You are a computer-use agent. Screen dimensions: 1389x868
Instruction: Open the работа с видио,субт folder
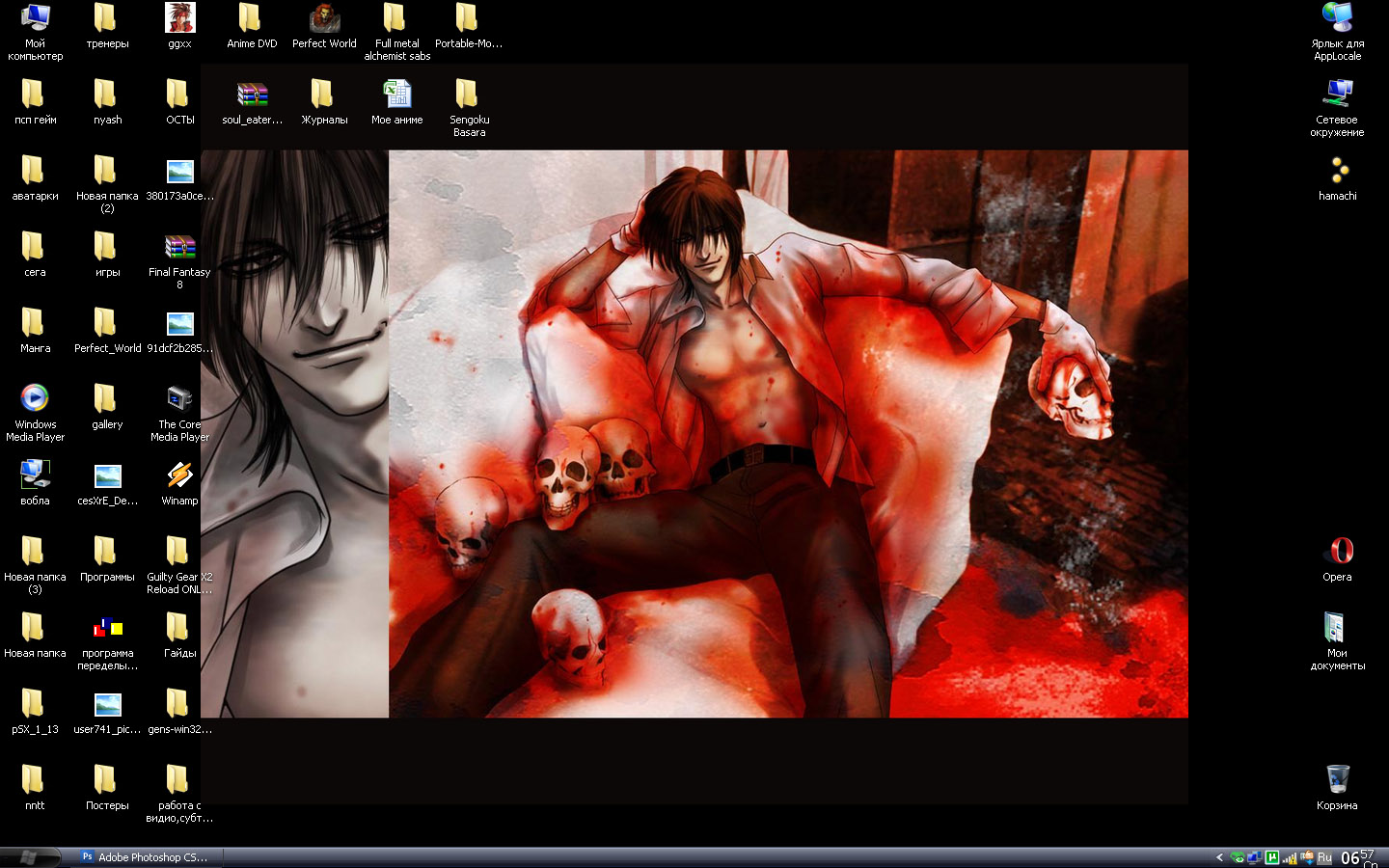(179, 793)
